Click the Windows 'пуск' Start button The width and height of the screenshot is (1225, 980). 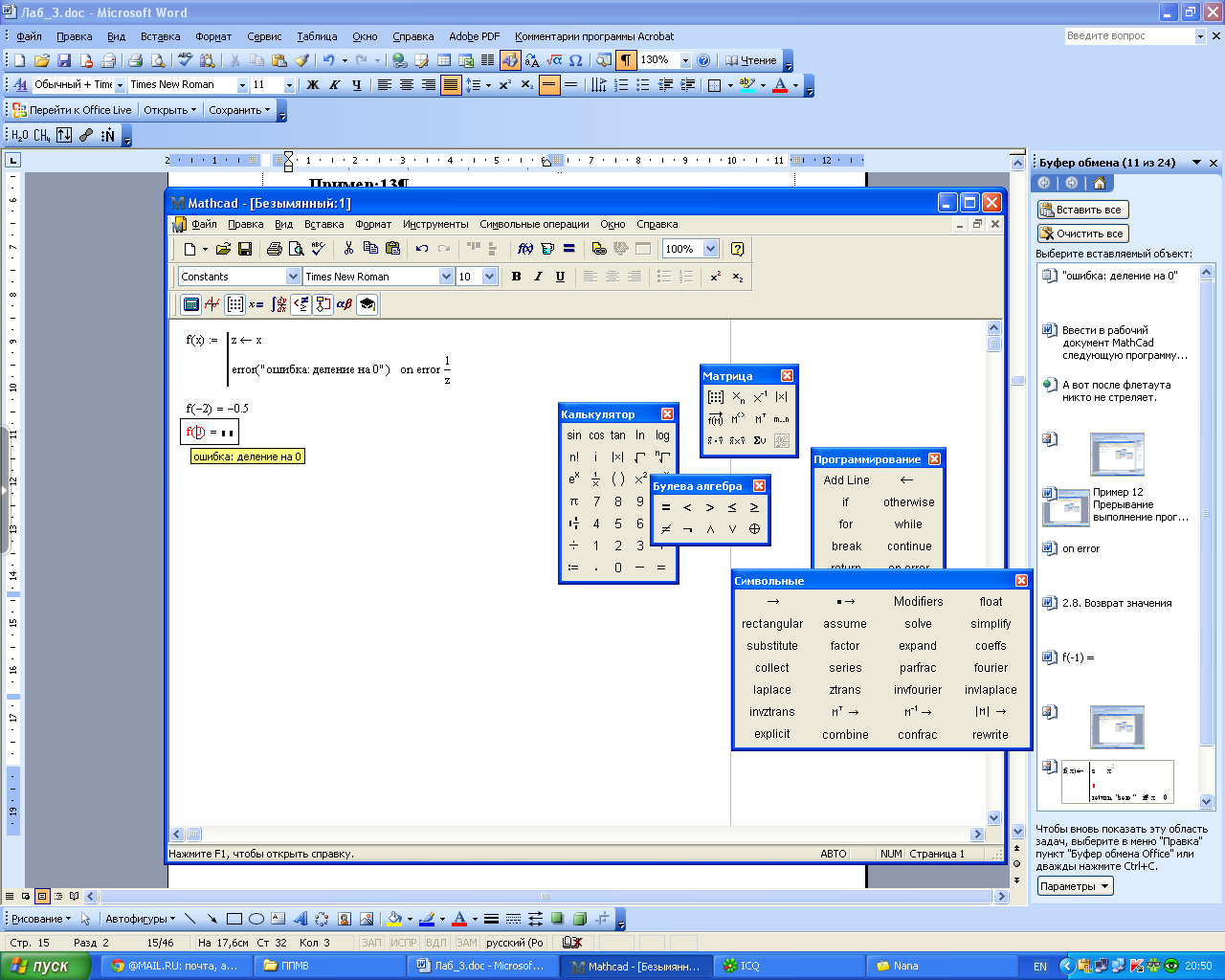pos(46,966)
